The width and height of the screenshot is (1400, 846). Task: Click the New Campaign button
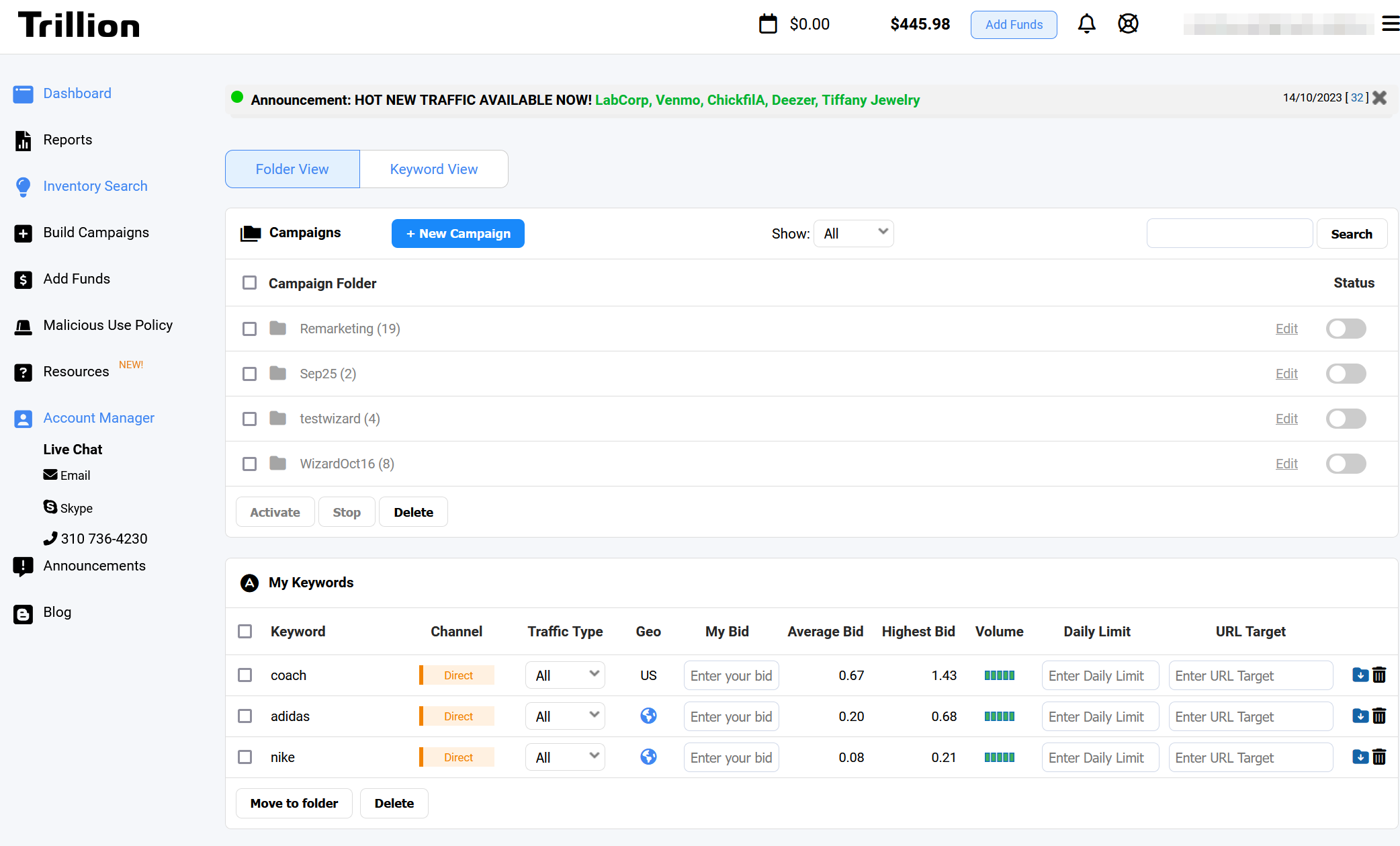(x=458, y=234)
